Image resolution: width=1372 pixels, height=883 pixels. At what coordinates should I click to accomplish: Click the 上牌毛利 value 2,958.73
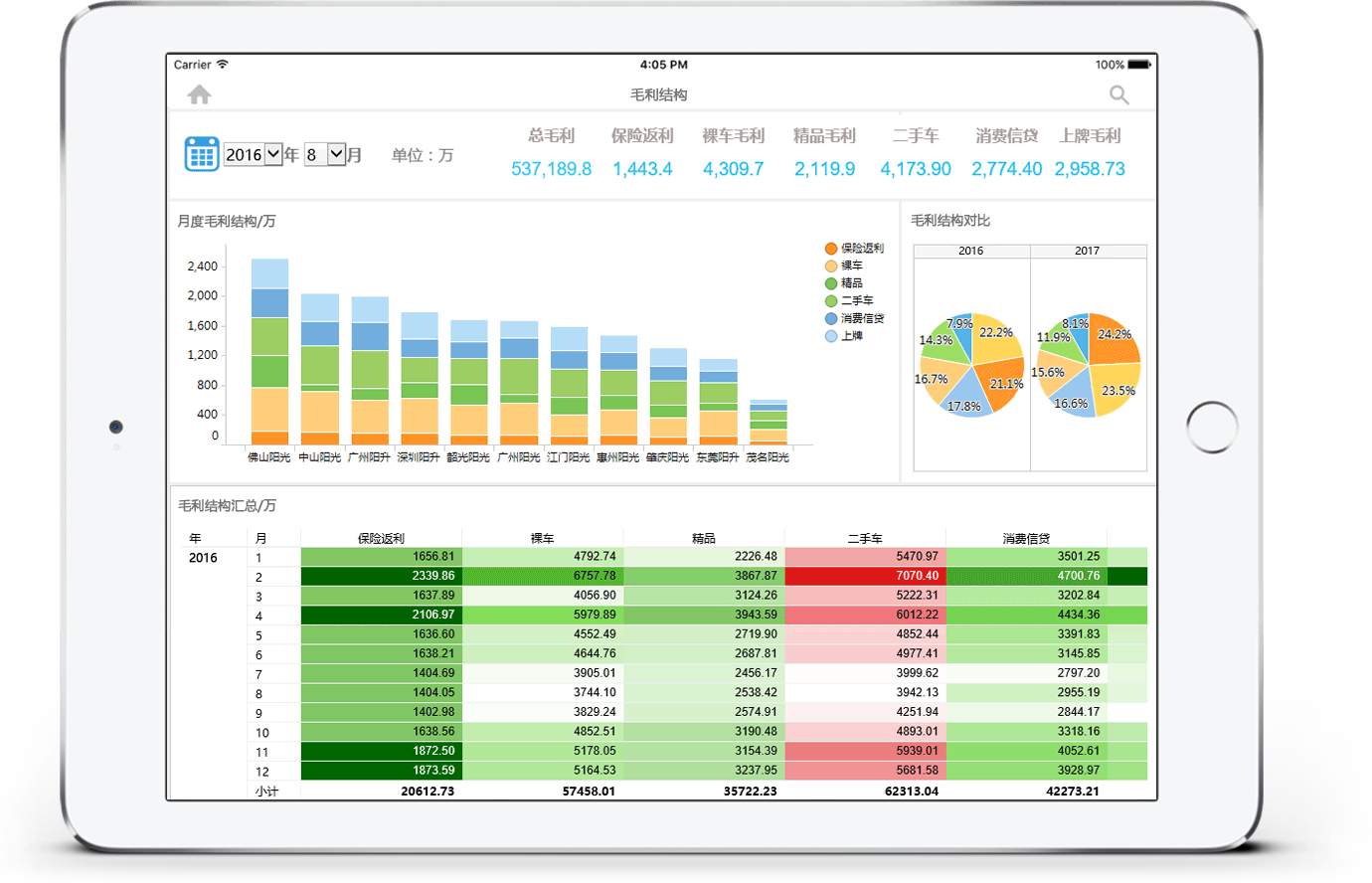[x=1090, y=169]
